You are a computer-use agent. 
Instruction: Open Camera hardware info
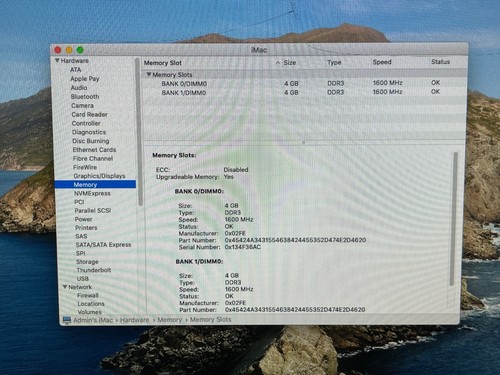(x=82, y=106)
